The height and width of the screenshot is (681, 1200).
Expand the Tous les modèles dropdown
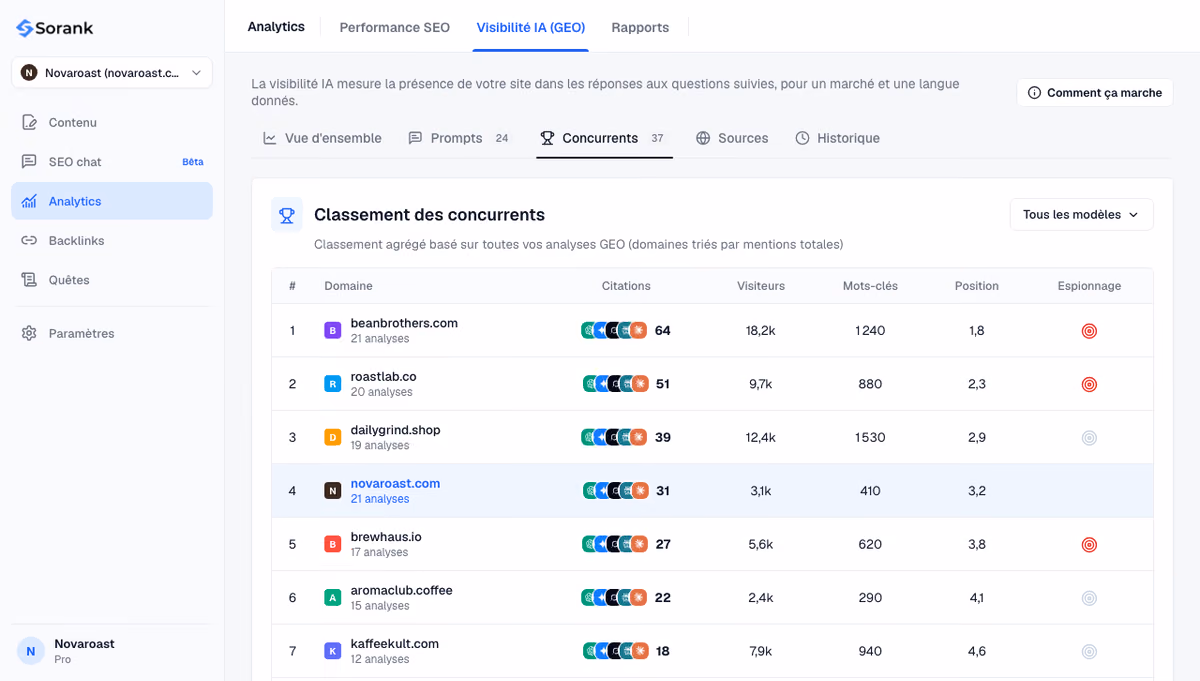coord(1081,215)
